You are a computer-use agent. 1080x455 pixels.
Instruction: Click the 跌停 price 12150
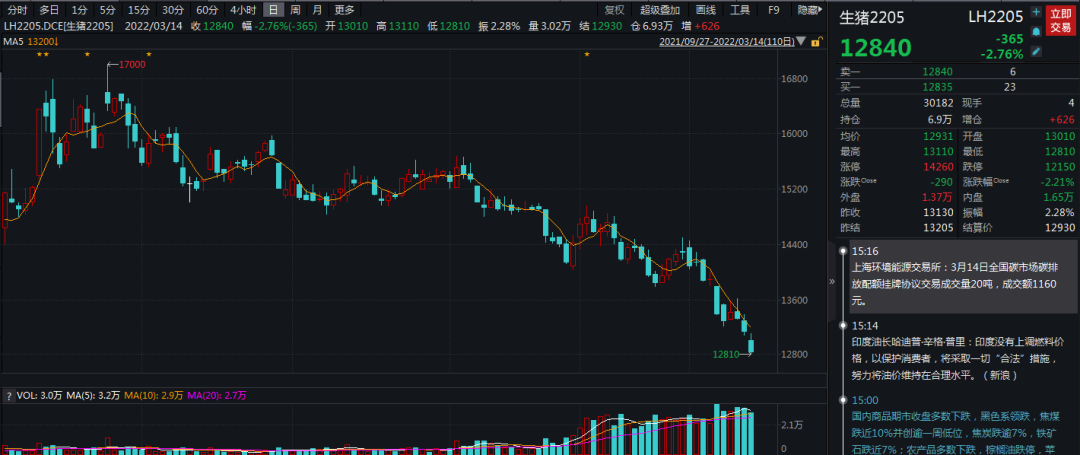click(x=1059, y=167)
